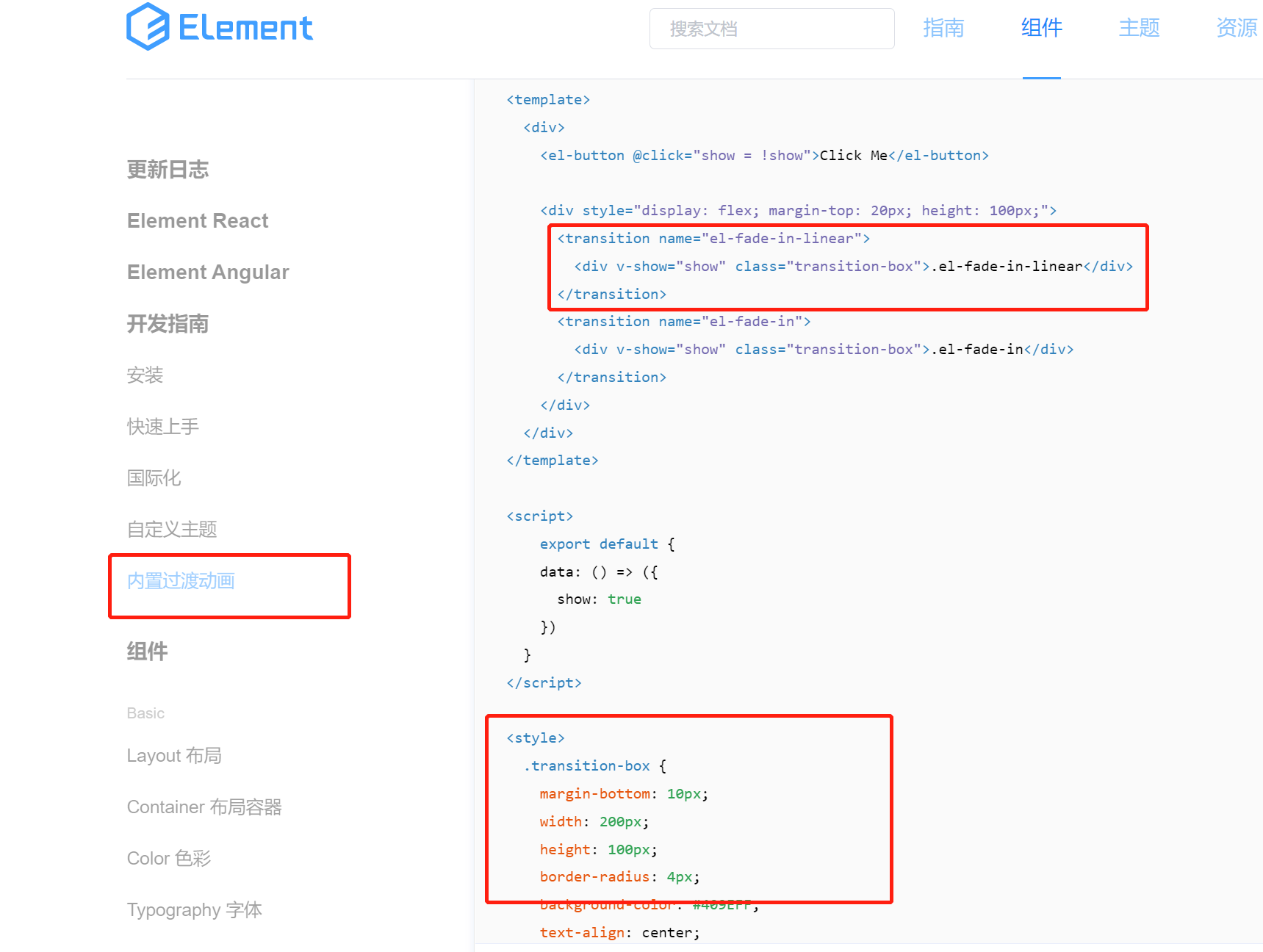Click the 组件 sidebar heading
The width and height of the screenshot is (1263, 952).
(x=147, y=652)
